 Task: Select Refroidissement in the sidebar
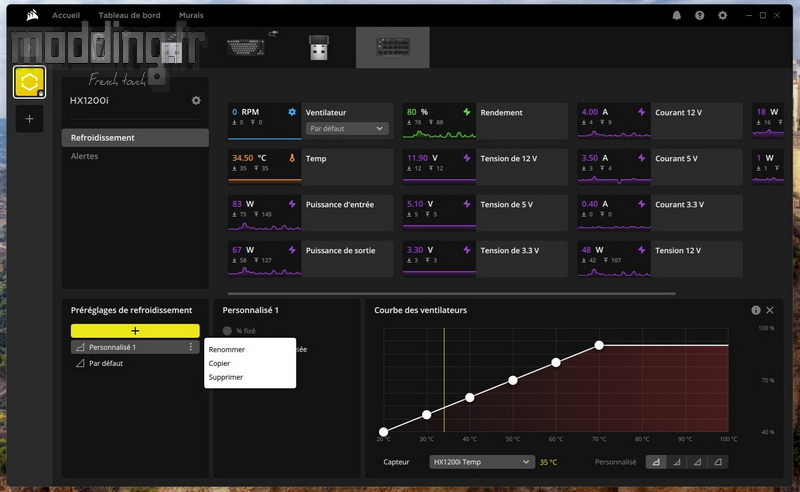tap(135, 138)
